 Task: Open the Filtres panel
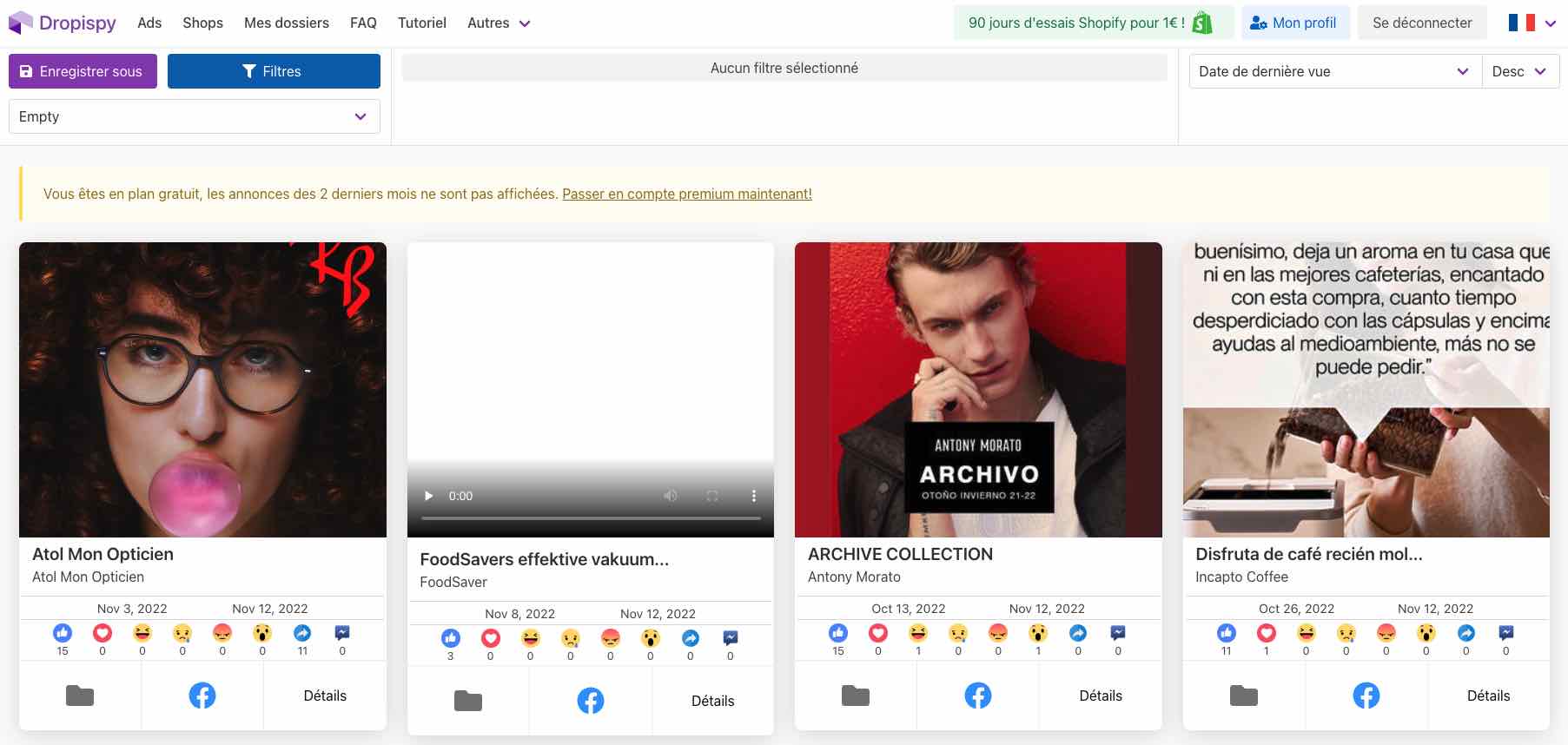[274, 71]
